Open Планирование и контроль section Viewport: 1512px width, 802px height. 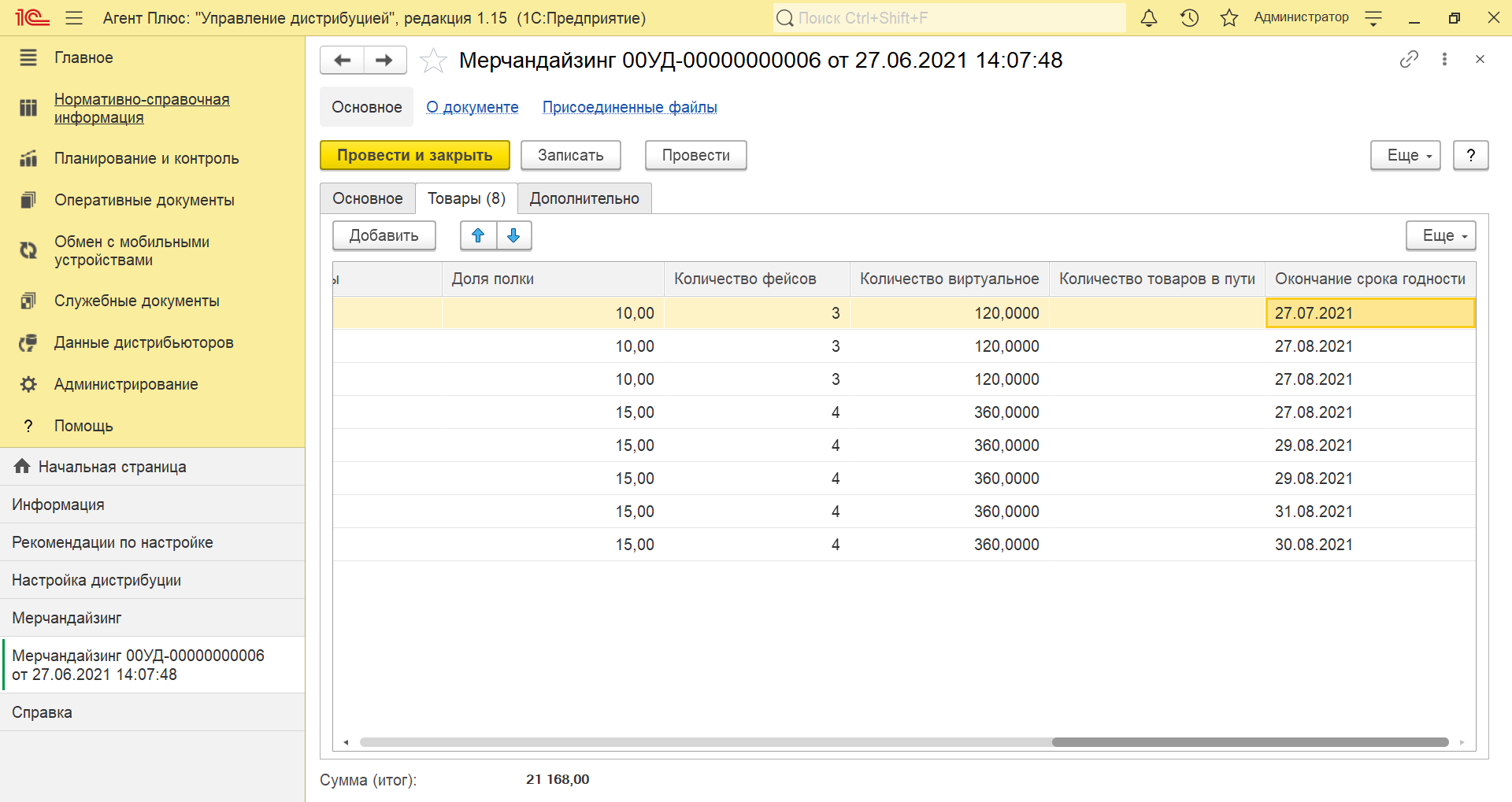[146, 158]
